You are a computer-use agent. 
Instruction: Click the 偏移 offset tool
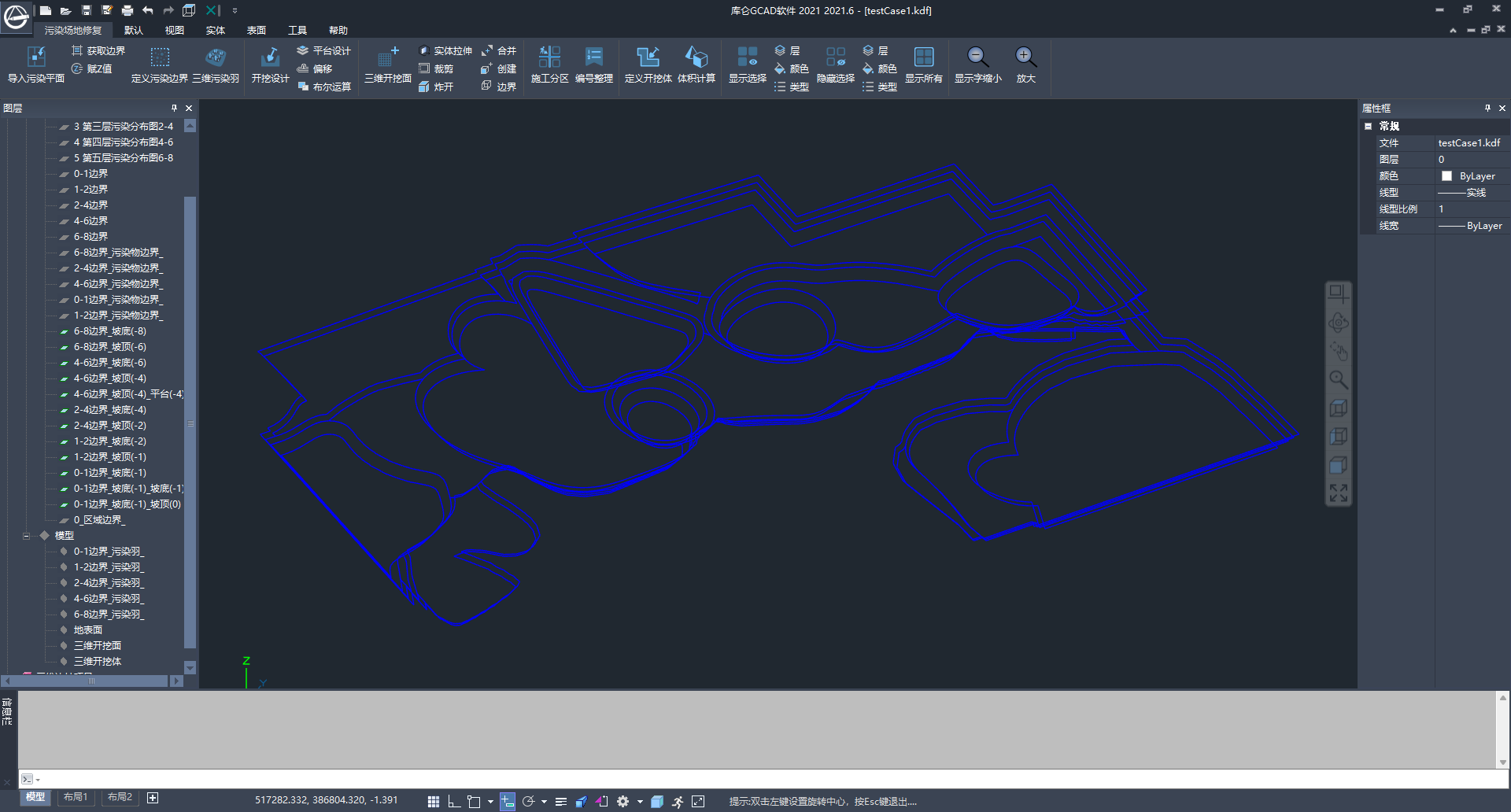click(315, 68)
